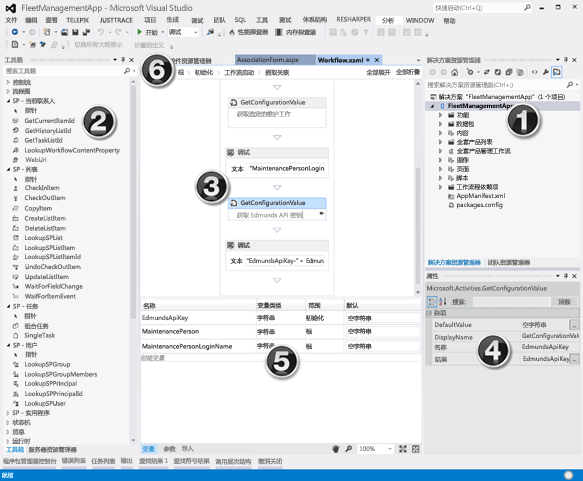Click the pan hand icon in workflow designer
583x481 pixels.
(335, 449)
